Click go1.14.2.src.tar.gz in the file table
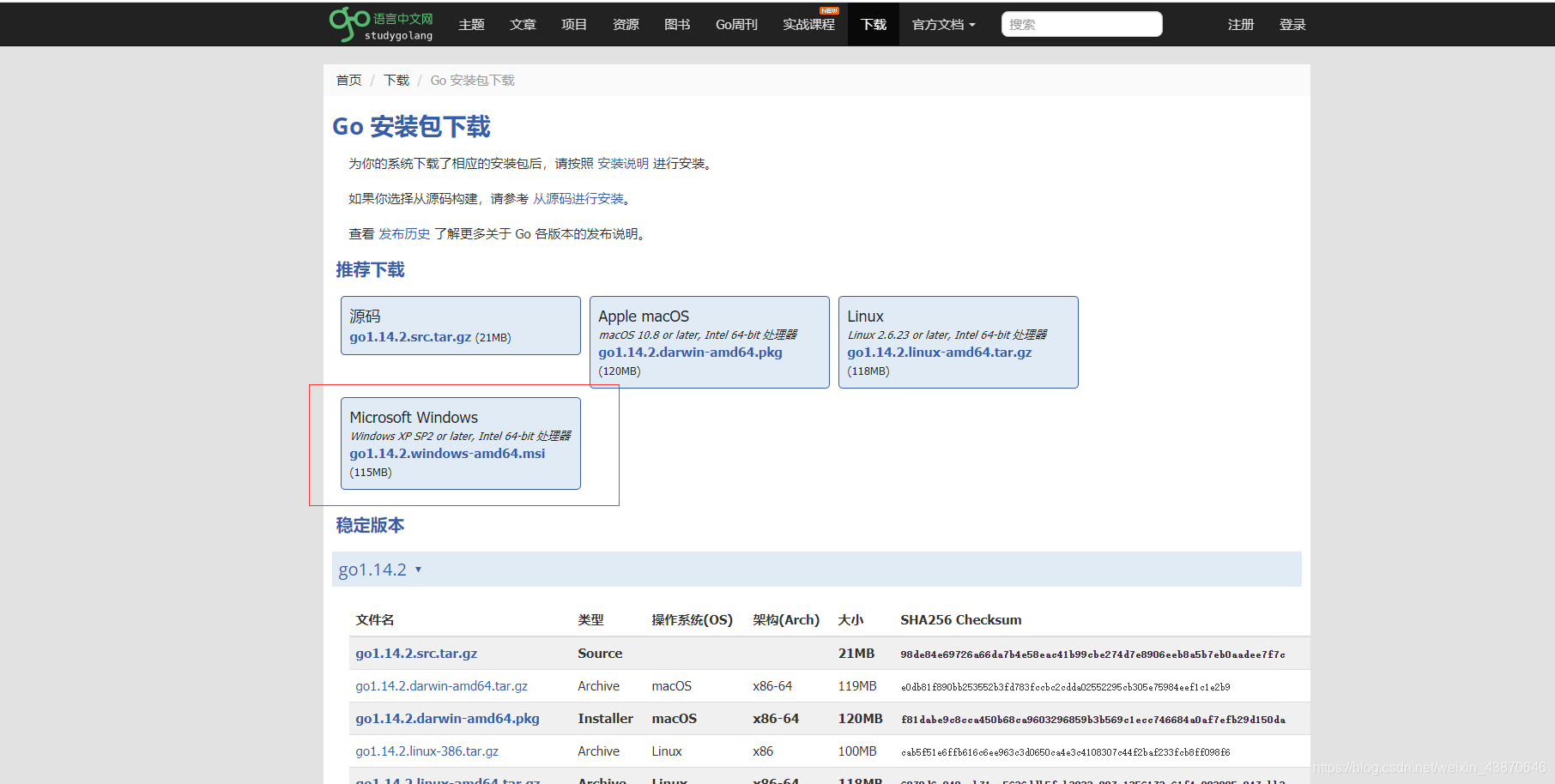 (416, 654)
